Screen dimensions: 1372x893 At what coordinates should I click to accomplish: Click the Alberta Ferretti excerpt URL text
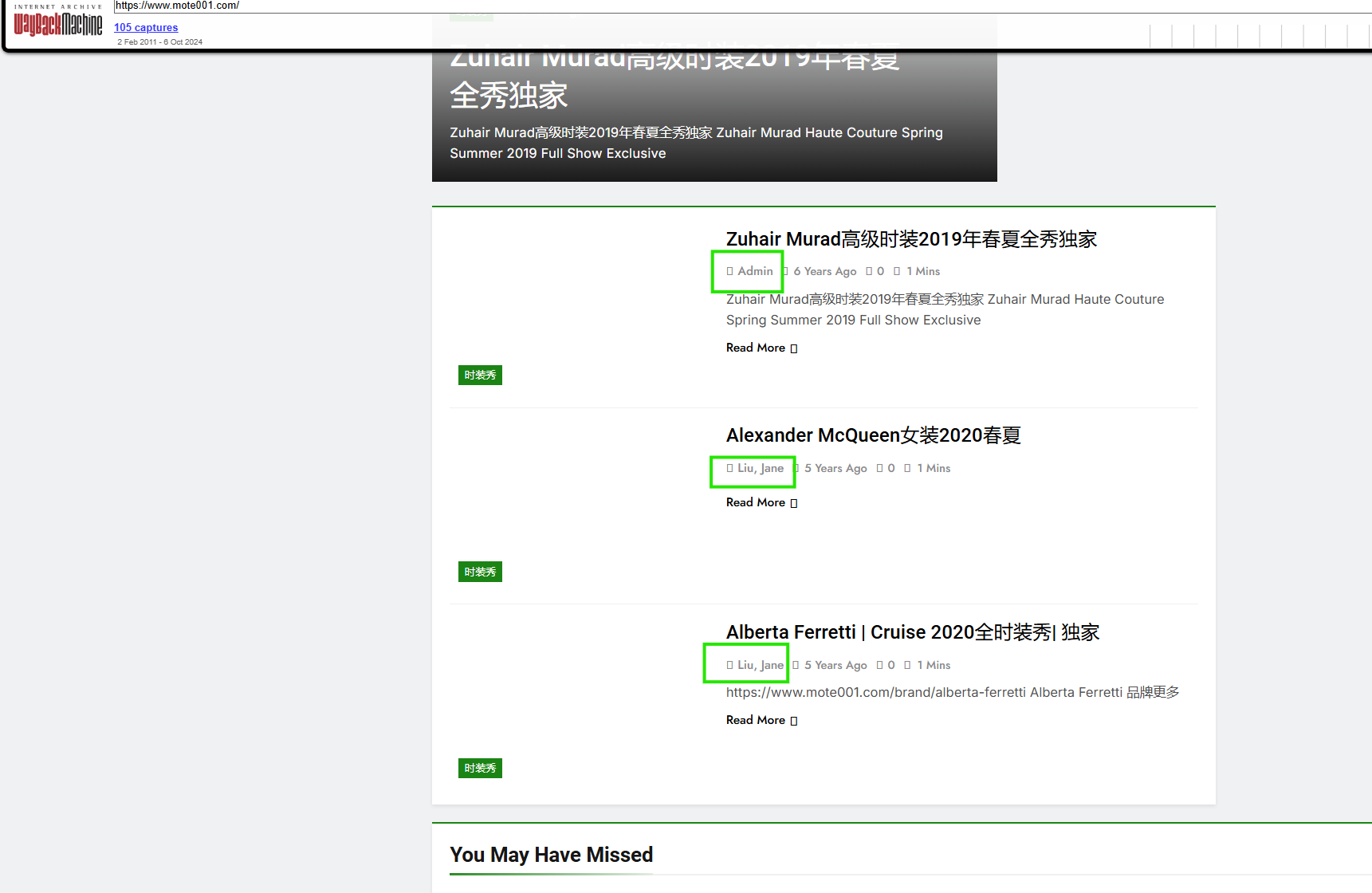click(x=953, y=692)
